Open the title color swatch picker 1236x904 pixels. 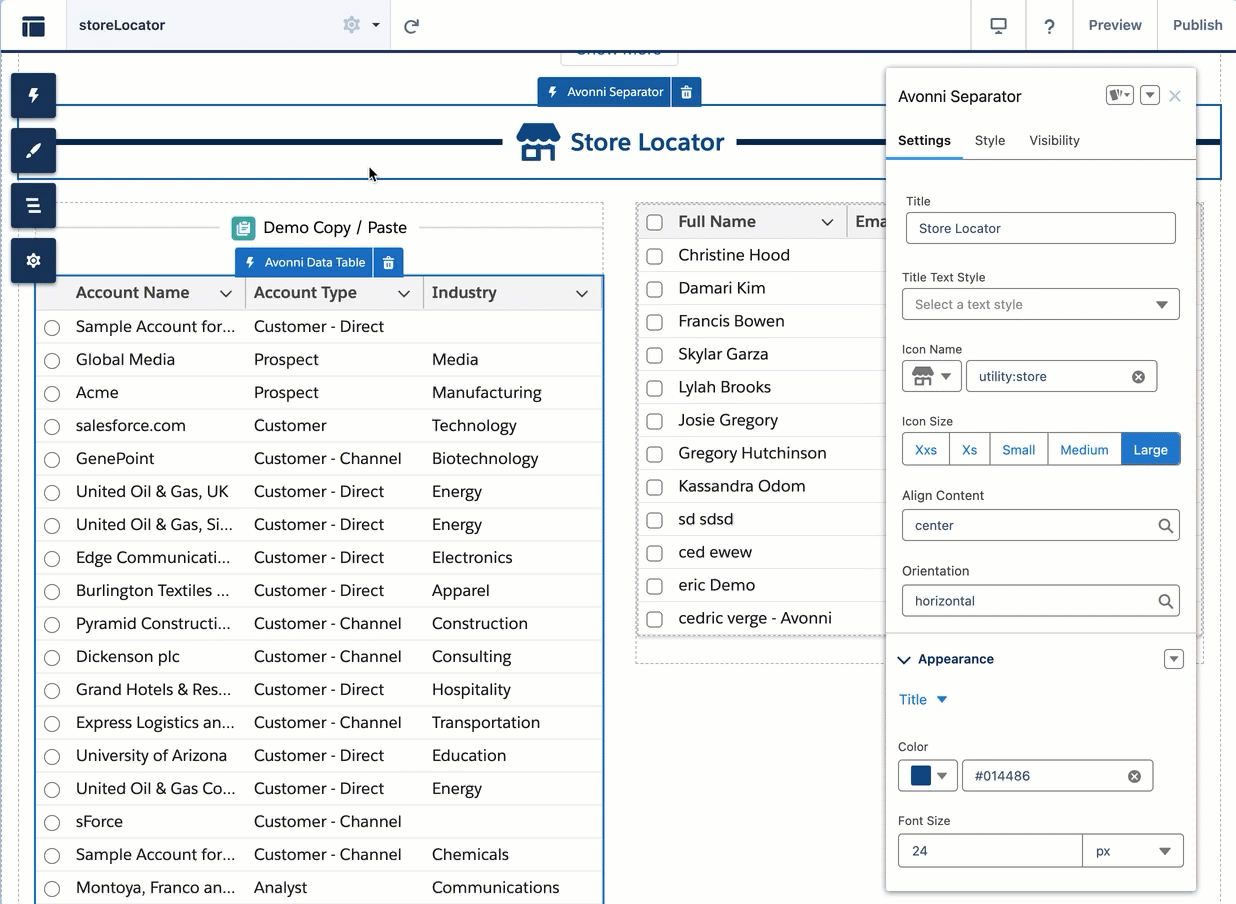click(x=928, y=776)
